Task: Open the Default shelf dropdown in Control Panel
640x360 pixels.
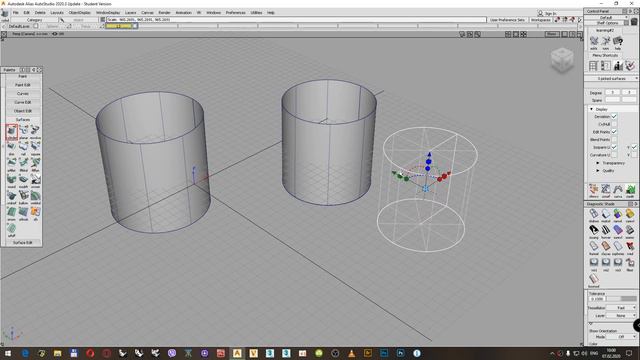Action: pyautogui.click(x=608, y=18)
